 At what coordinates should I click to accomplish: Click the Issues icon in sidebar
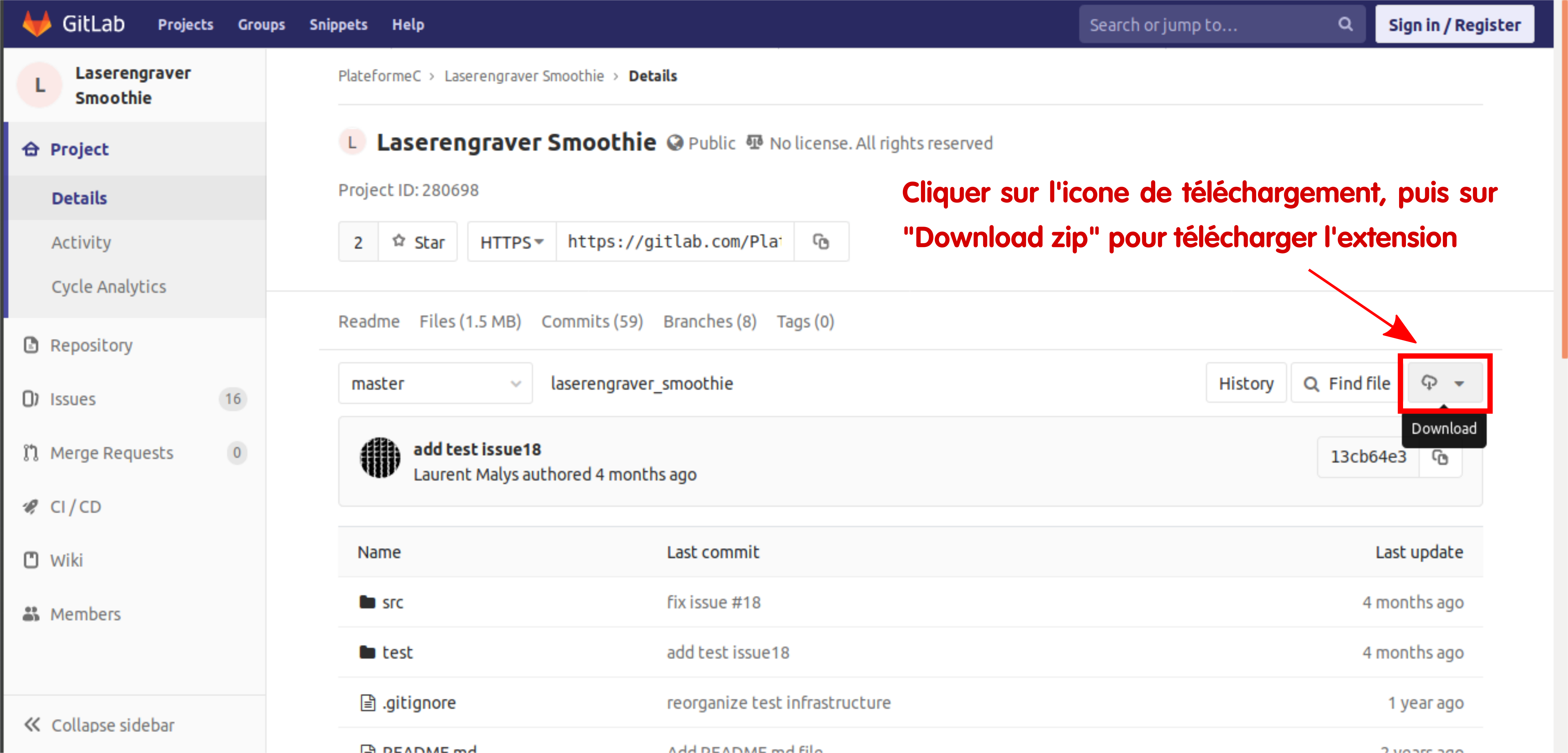(x=30, y=399)
